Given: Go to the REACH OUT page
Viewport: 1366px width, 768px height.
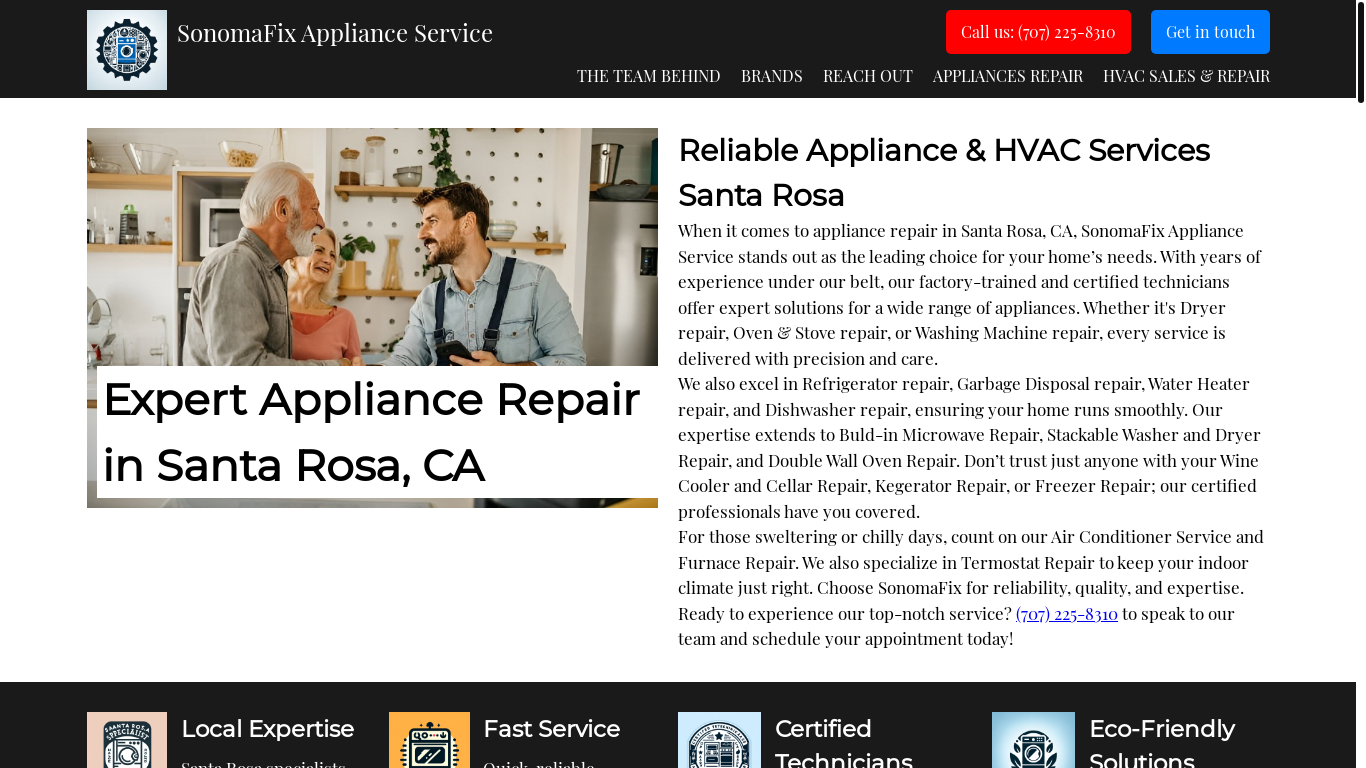Looking at the screenshot, I should click(868, 76).
